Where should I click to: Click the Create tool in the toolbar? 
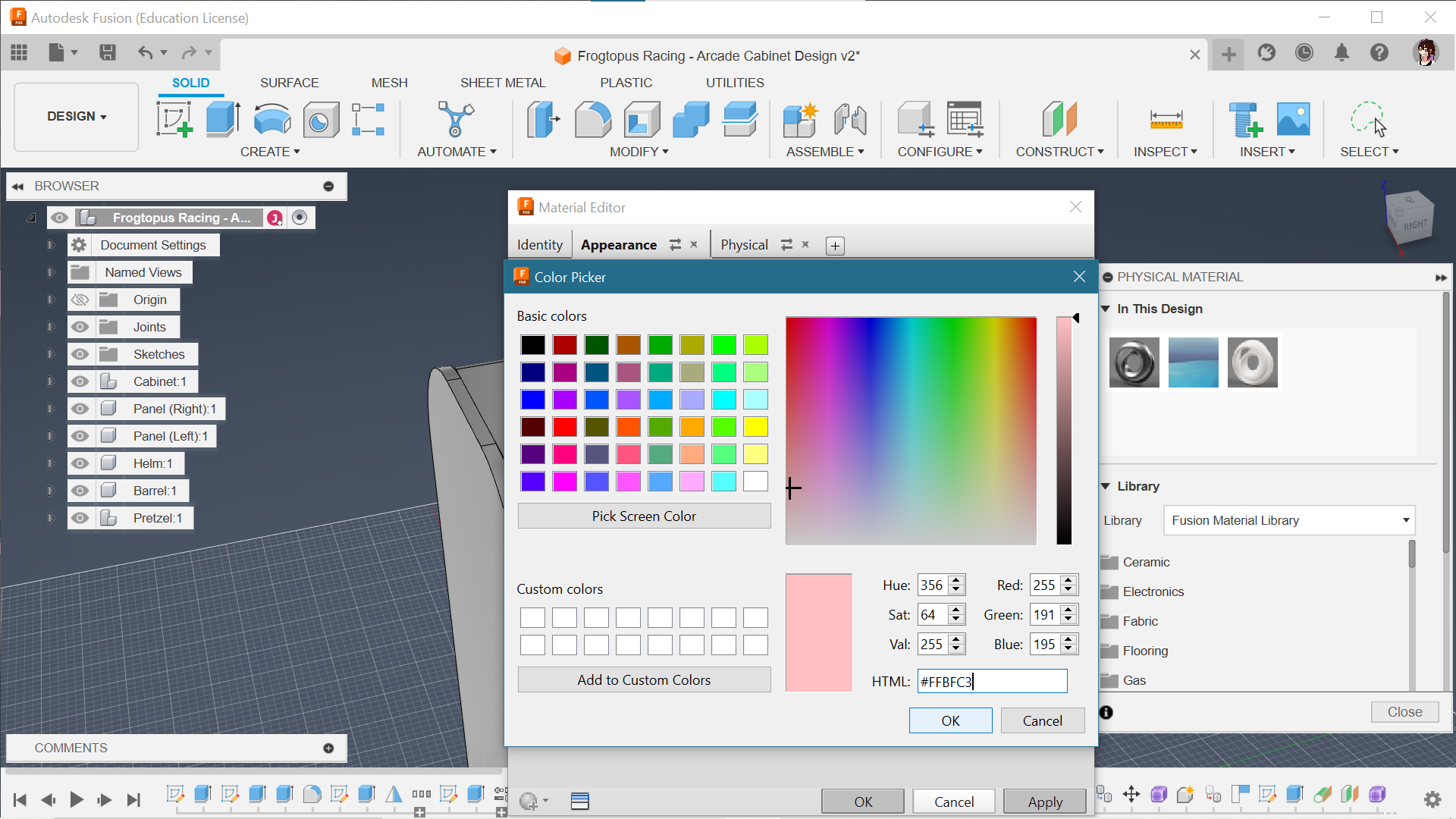pyautogui.click(x=270, y=151)
